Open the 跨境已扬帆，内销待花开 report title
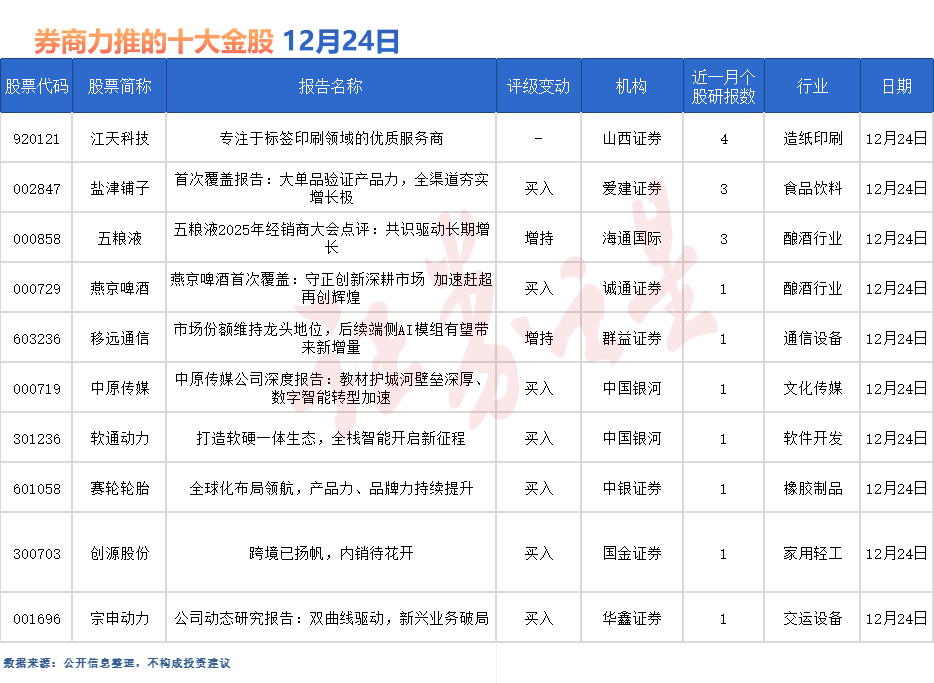The width and height of the screenshot is (934, 683). [330, 553]
